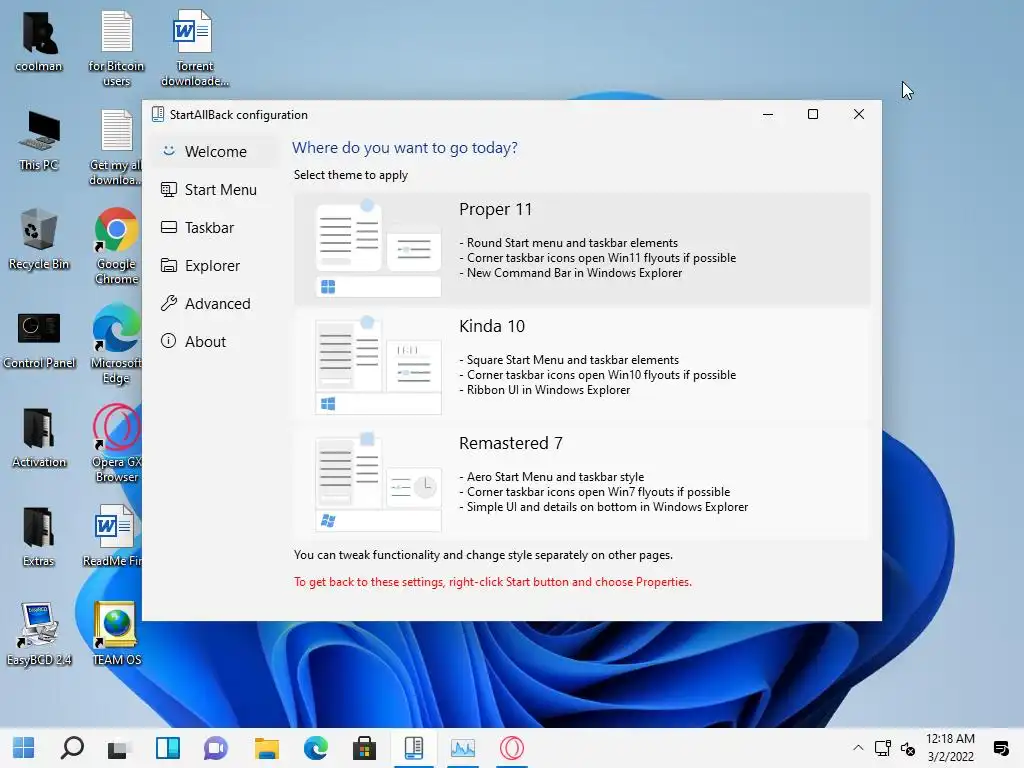
Task: Select the Google Chrome shortcut
Action: pos(116,246)
